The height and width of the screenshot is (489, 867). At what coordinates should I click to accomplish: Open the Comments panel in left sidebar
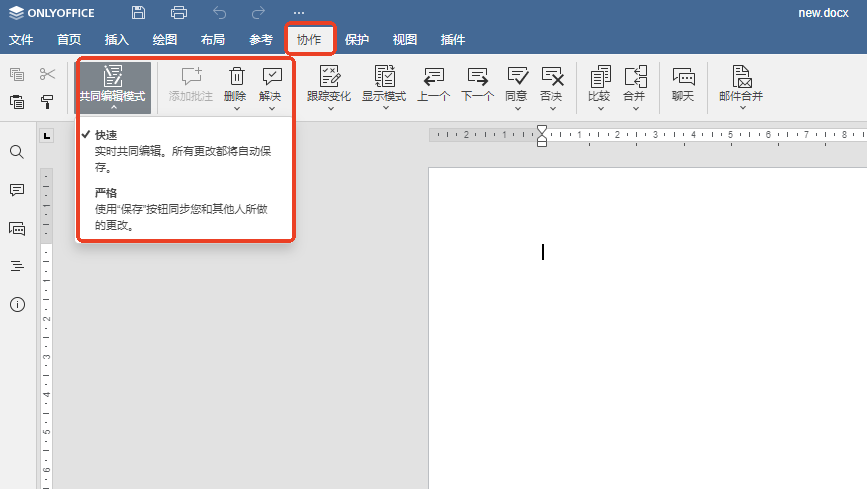[17, 190]
